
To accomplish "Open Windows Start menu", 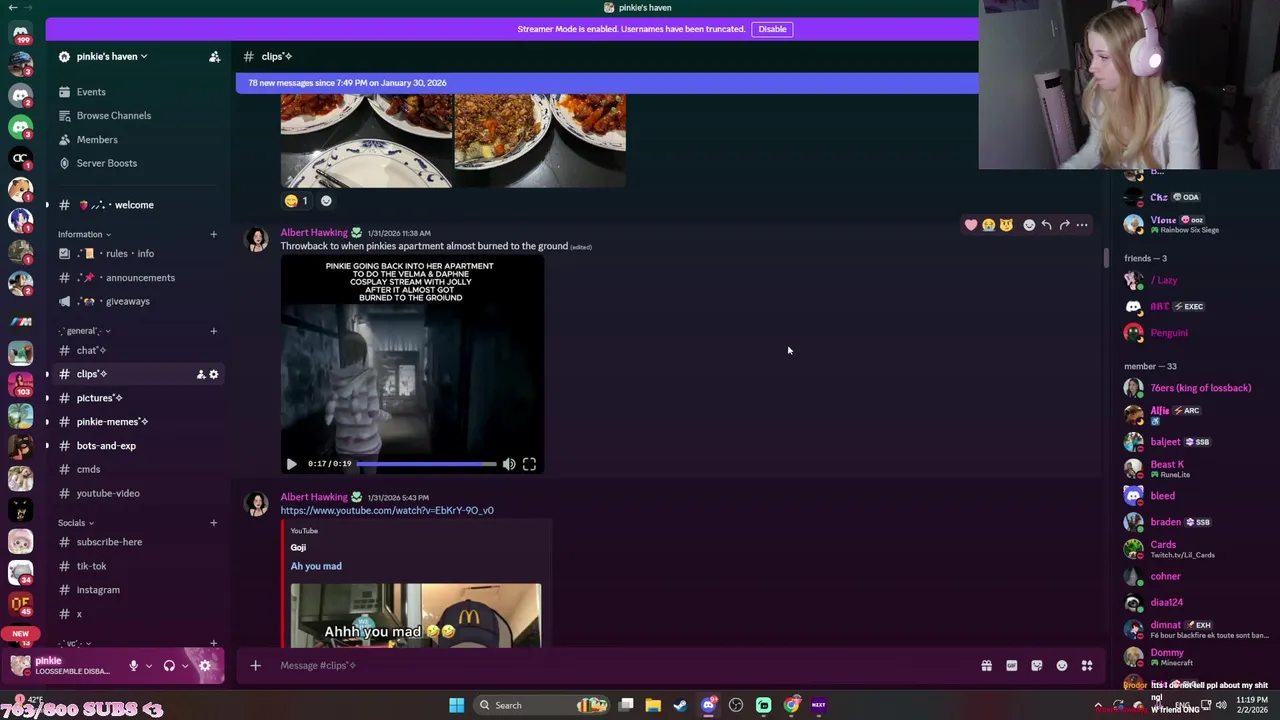I will (456, 706).
